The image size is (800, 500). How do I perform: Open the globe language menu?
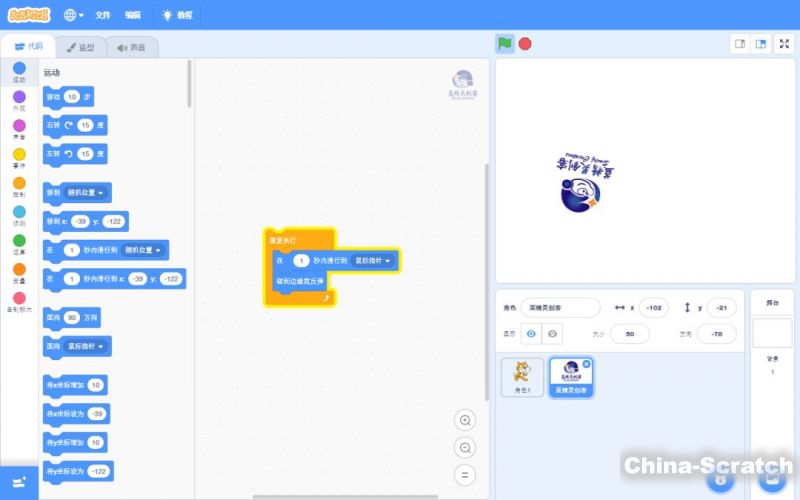click(x=74, y=15)
